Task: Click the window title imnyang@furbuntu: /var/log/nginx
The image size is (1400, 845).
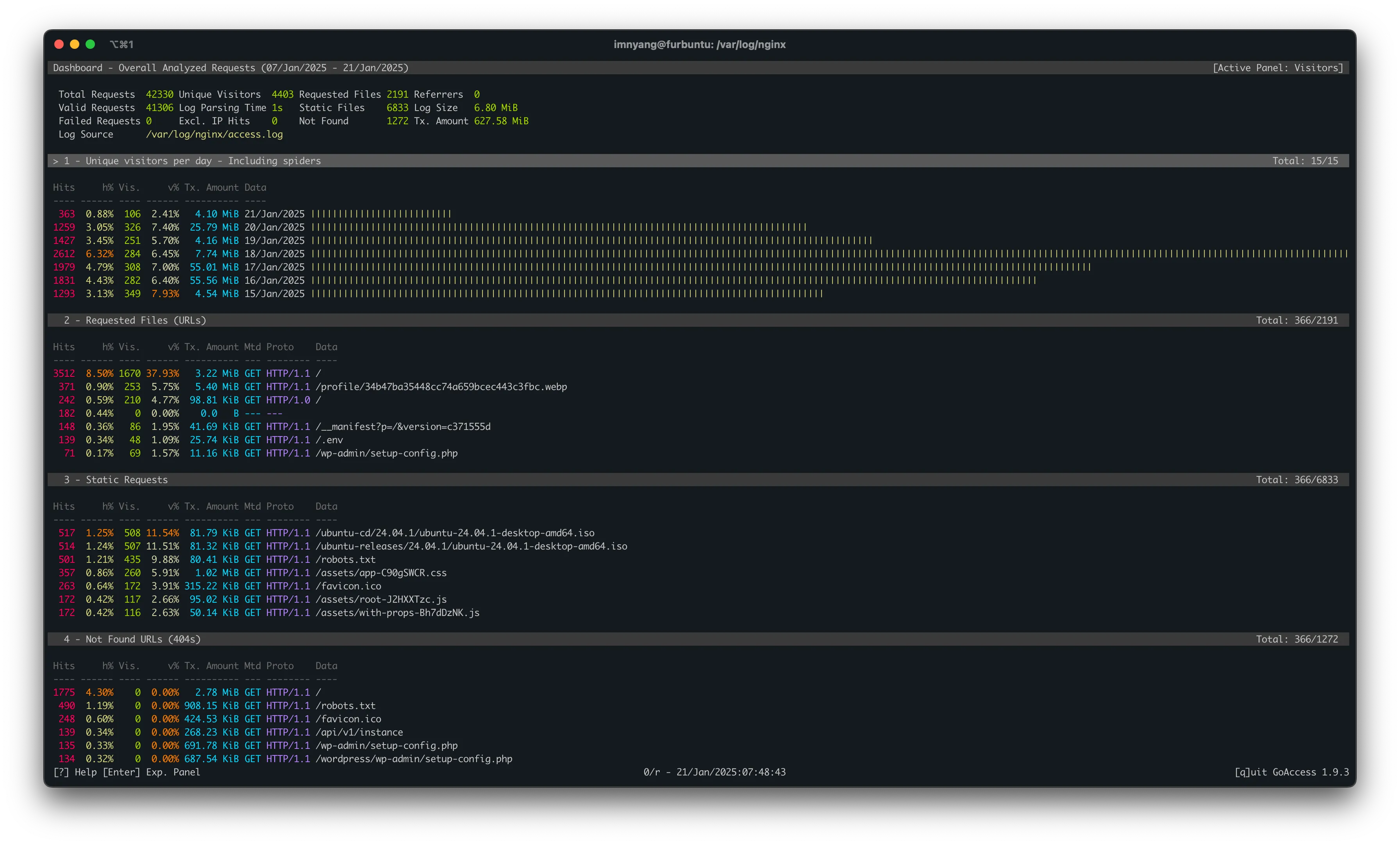Action: 700,44
